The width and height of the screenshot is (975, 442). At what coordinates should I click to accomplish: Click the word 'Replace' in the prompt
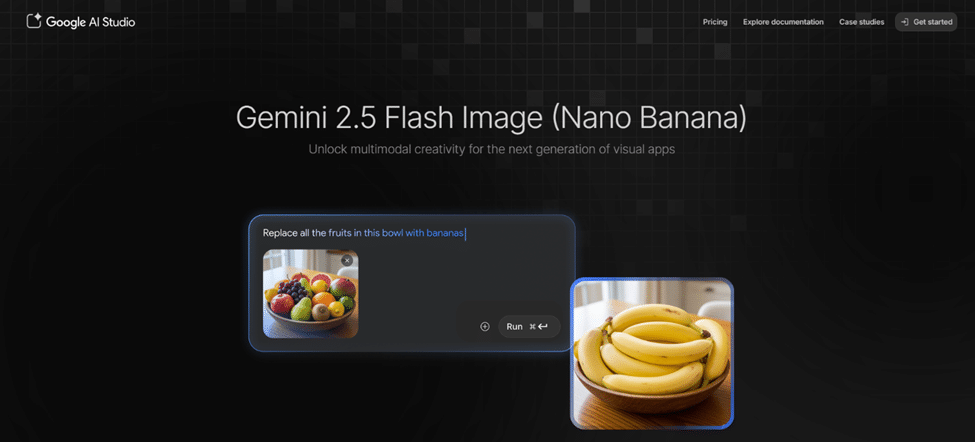279,233
